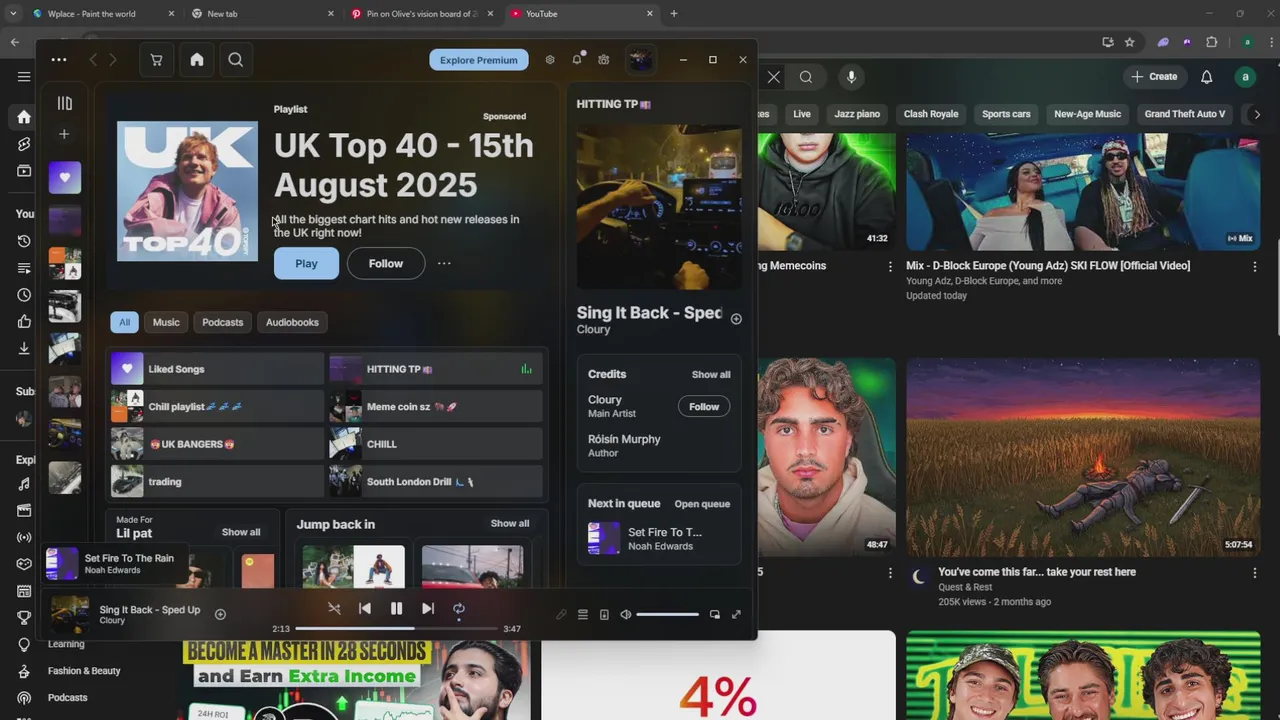Image resolution: width=1280 pixels, height=720 pixels.
Task: Open Spotify notifications bell
Action: 577,60
